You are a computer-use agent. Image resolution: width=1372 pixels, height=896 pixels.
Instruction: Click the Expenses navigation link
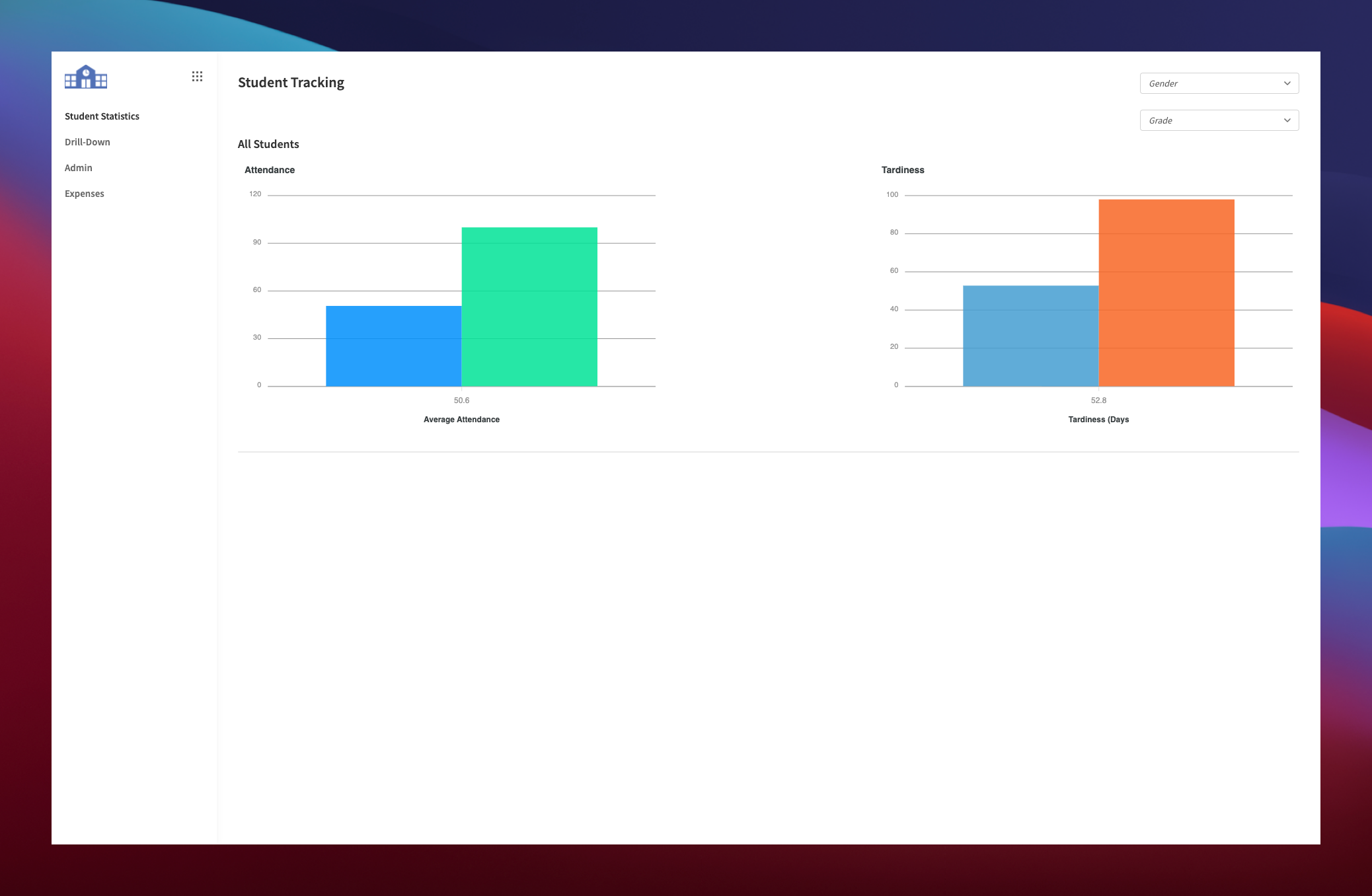coord(85,193)
